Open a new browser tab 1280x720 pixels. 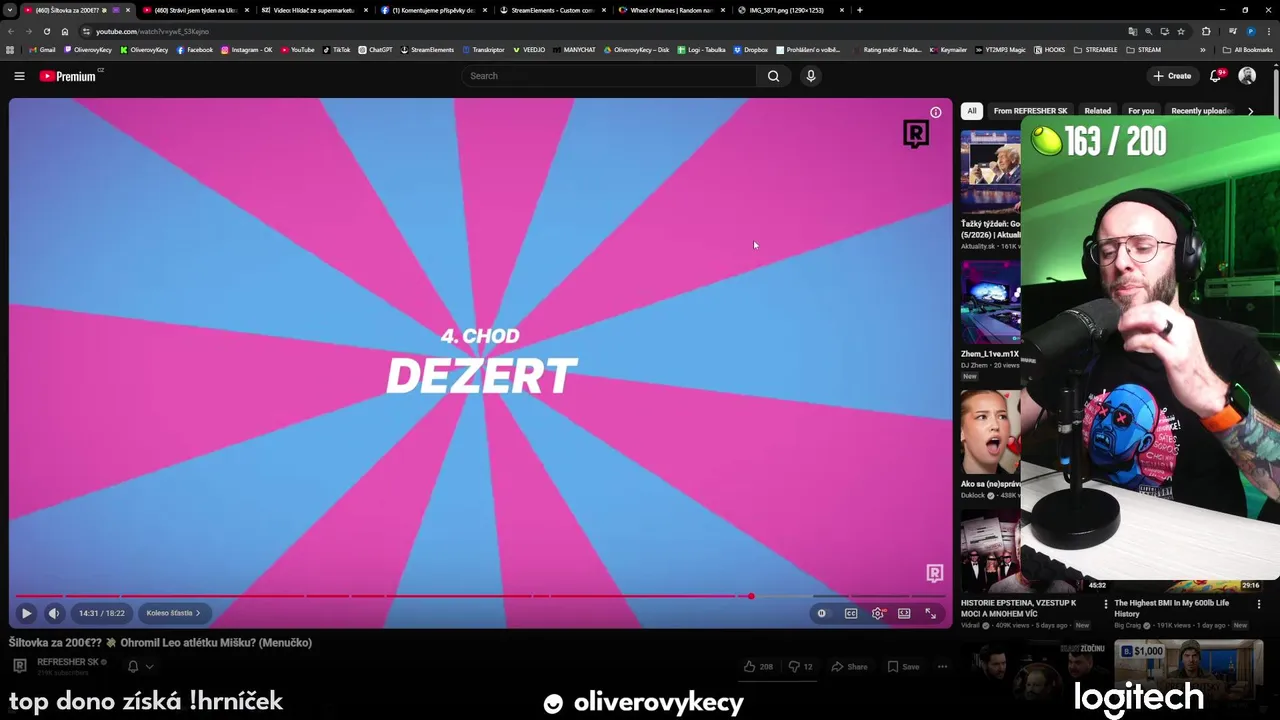860,10
